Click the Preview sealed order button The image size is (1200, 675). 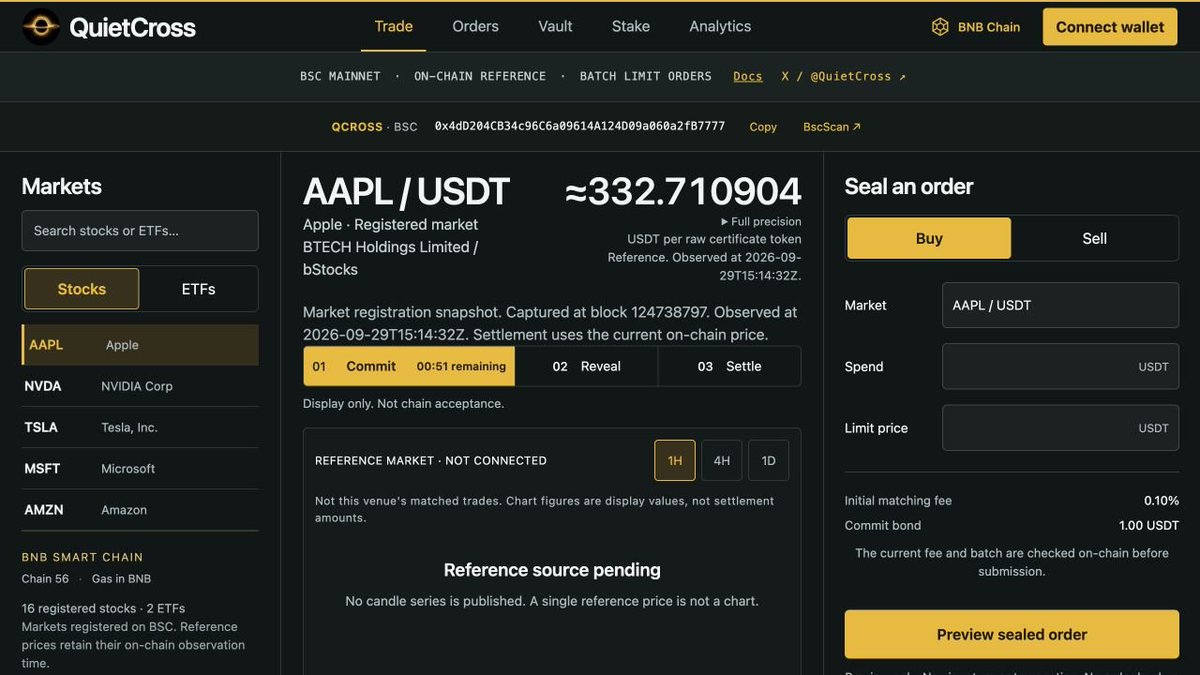pyautogui.click(x=1012, y=634)
